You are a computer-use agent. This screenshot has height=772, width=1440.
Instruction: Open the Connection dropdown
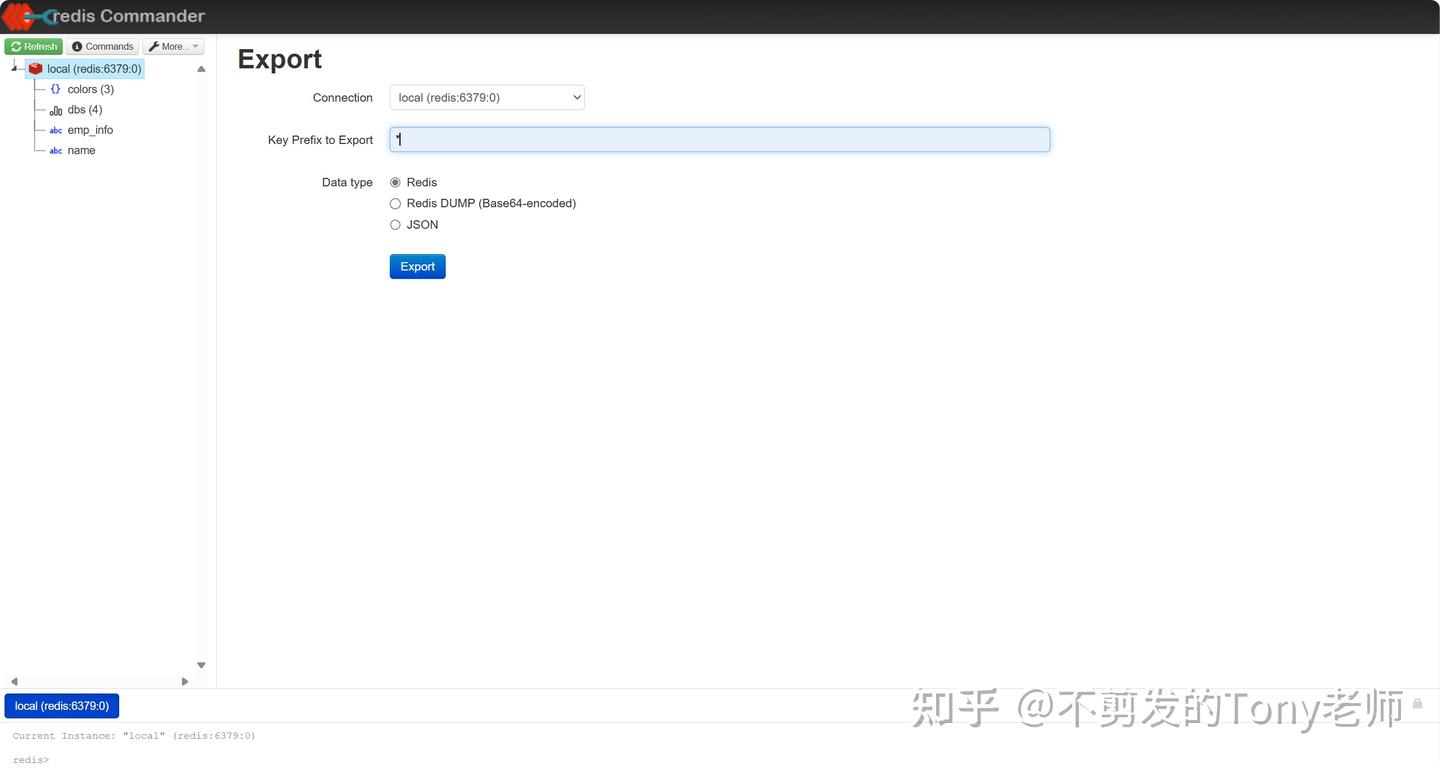(x=486, y=97)
